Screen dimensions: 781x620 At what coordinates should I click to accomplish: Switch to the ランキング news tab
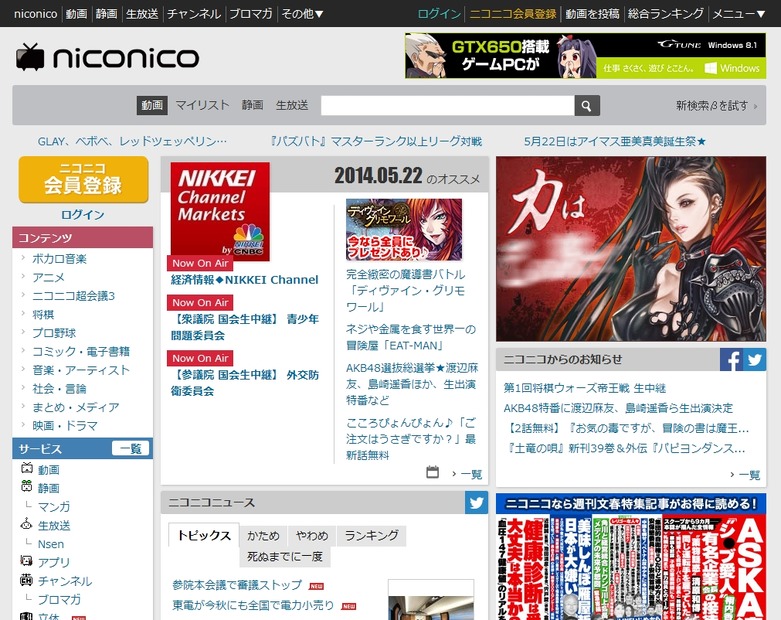coord(372,536)
